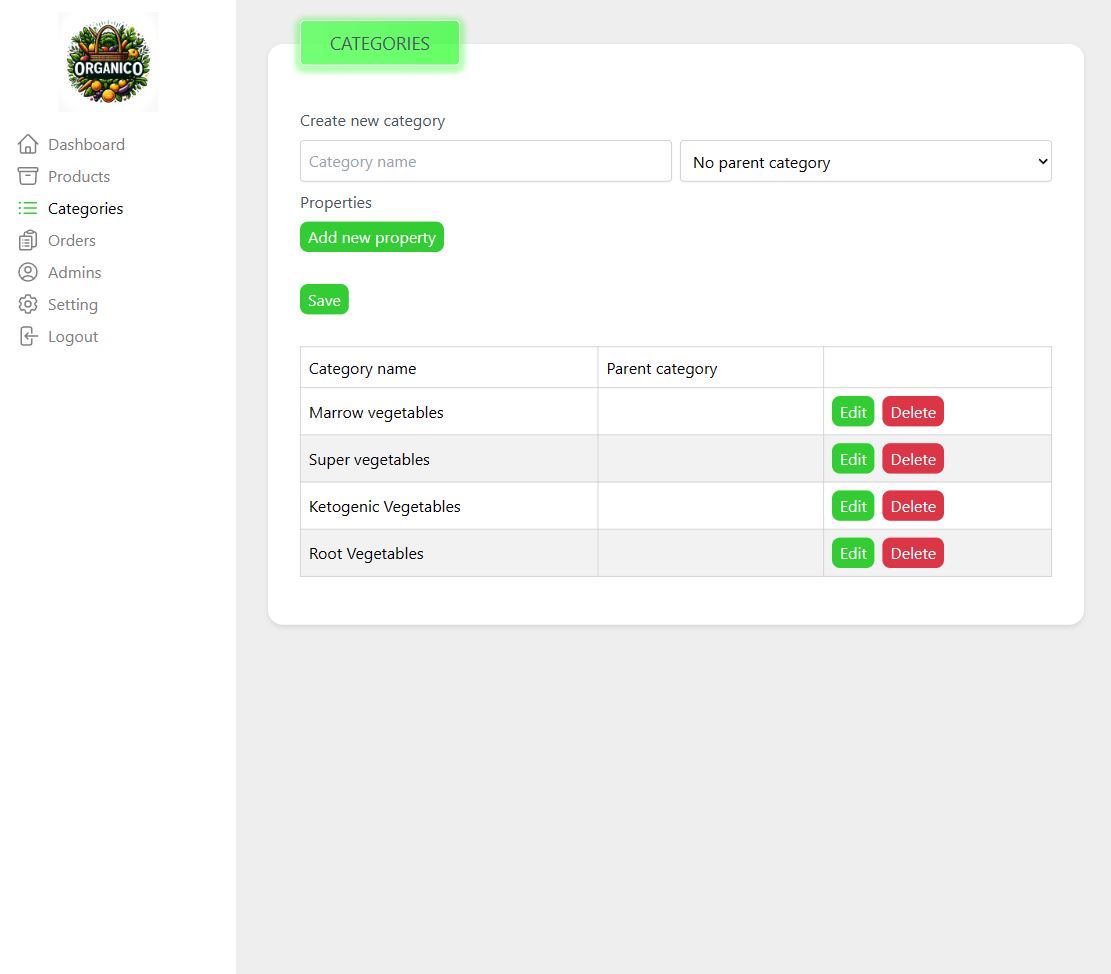The width and height of the screenshot is (1111, 974).
Task: Edit the Marrow vegetables category
Action: (852, 412)
